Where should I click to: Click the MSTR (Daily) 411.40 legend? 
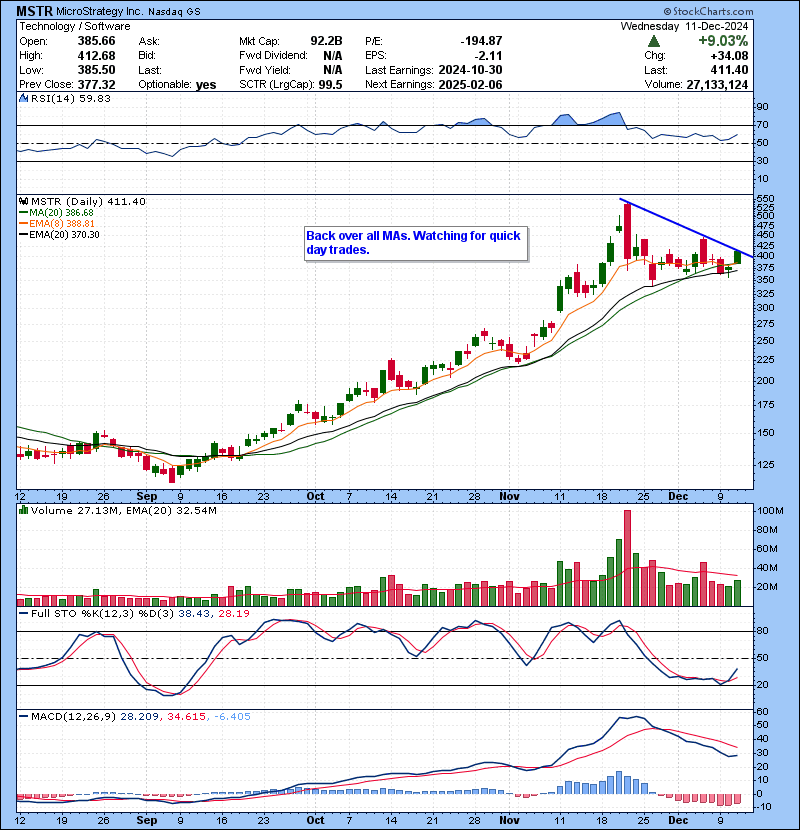[x=88, y=201]
